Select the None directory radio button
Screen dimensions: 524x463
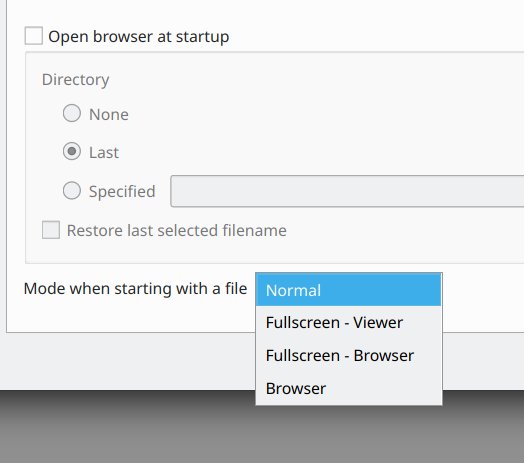click(72, 113)
